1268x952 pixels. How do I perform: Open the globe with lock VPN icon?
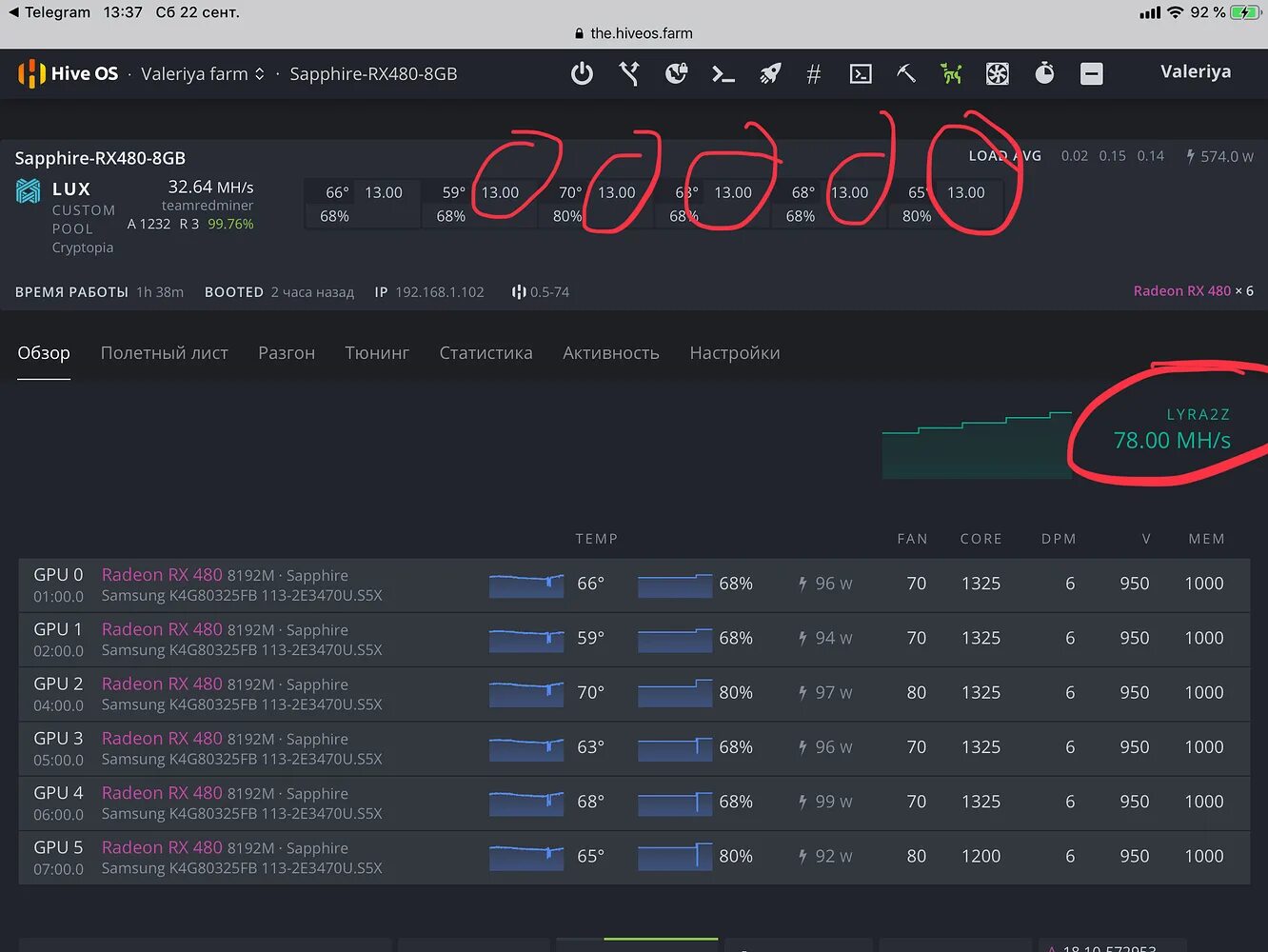pyautogui.click(x=676, y=73)
